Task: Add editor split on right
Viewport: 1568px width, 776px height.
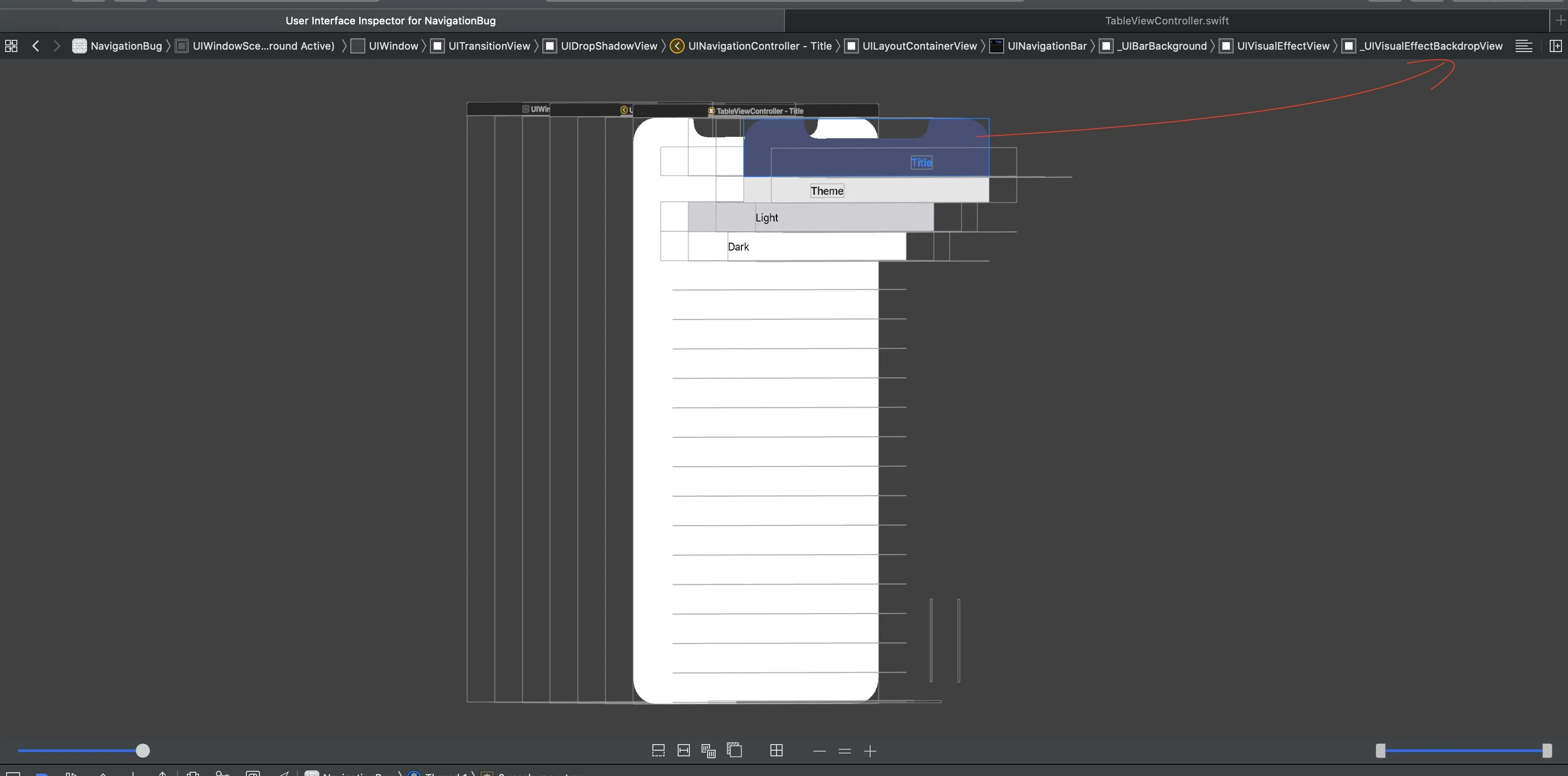Action: [1555, 45]
